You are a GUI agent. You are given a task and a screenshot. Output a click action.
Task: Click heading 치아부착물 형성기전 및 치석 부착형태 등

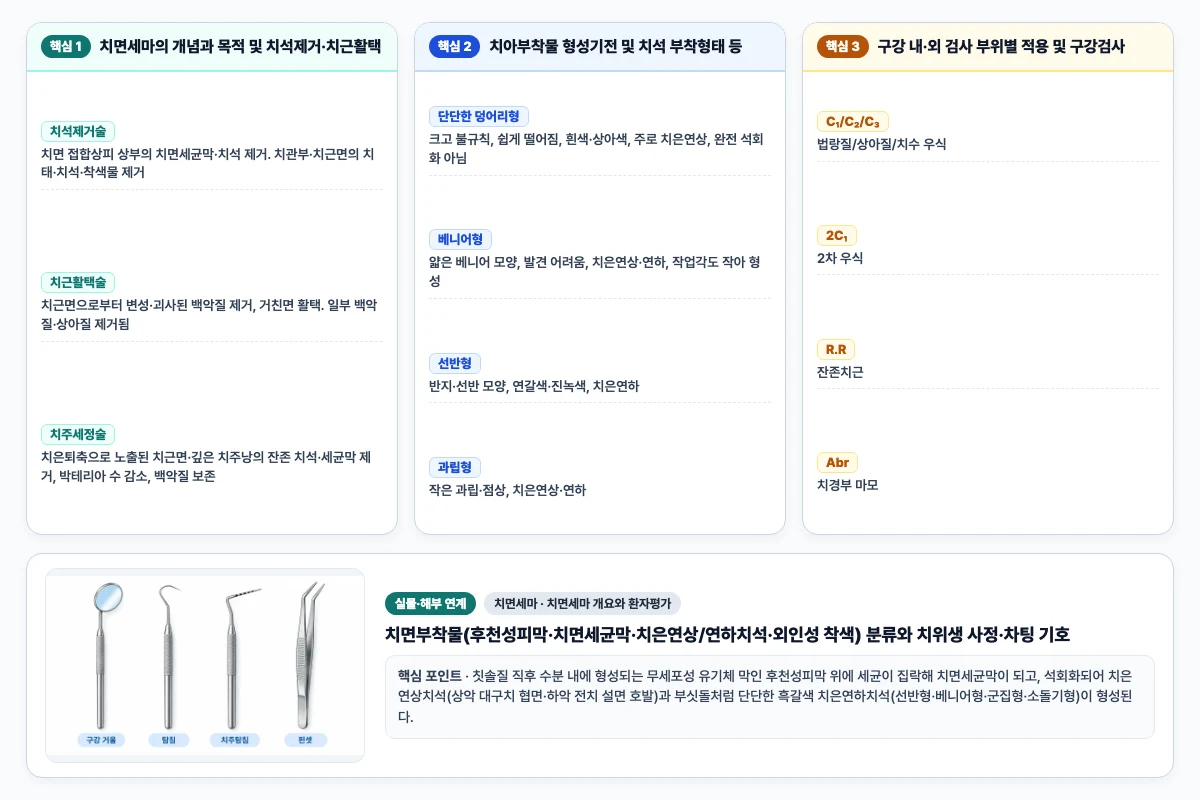[x=616, y=46]
